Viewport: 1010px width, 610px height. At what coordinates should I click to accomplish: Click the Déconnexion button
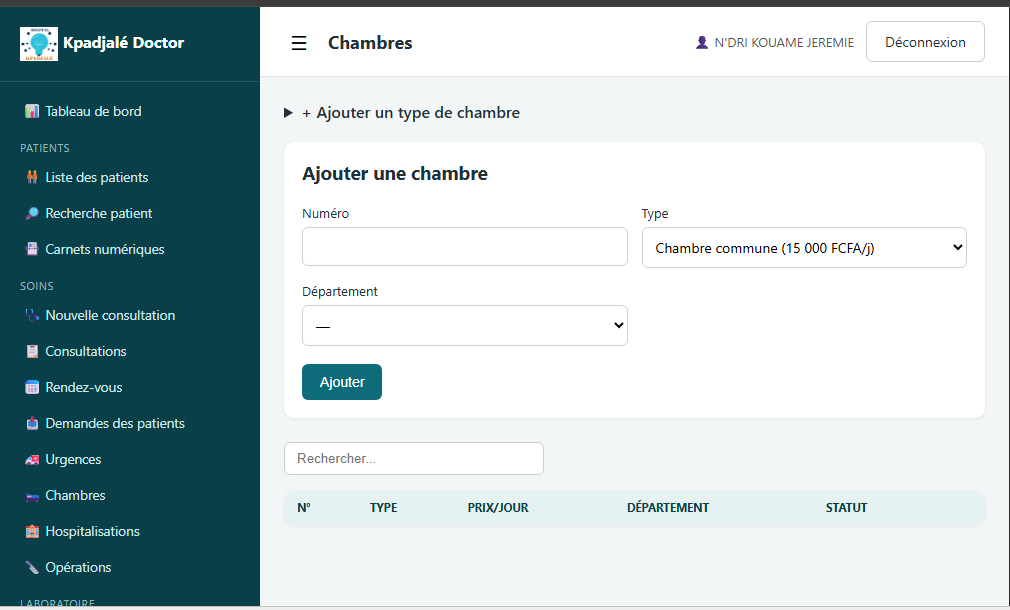tap(925, 42)
